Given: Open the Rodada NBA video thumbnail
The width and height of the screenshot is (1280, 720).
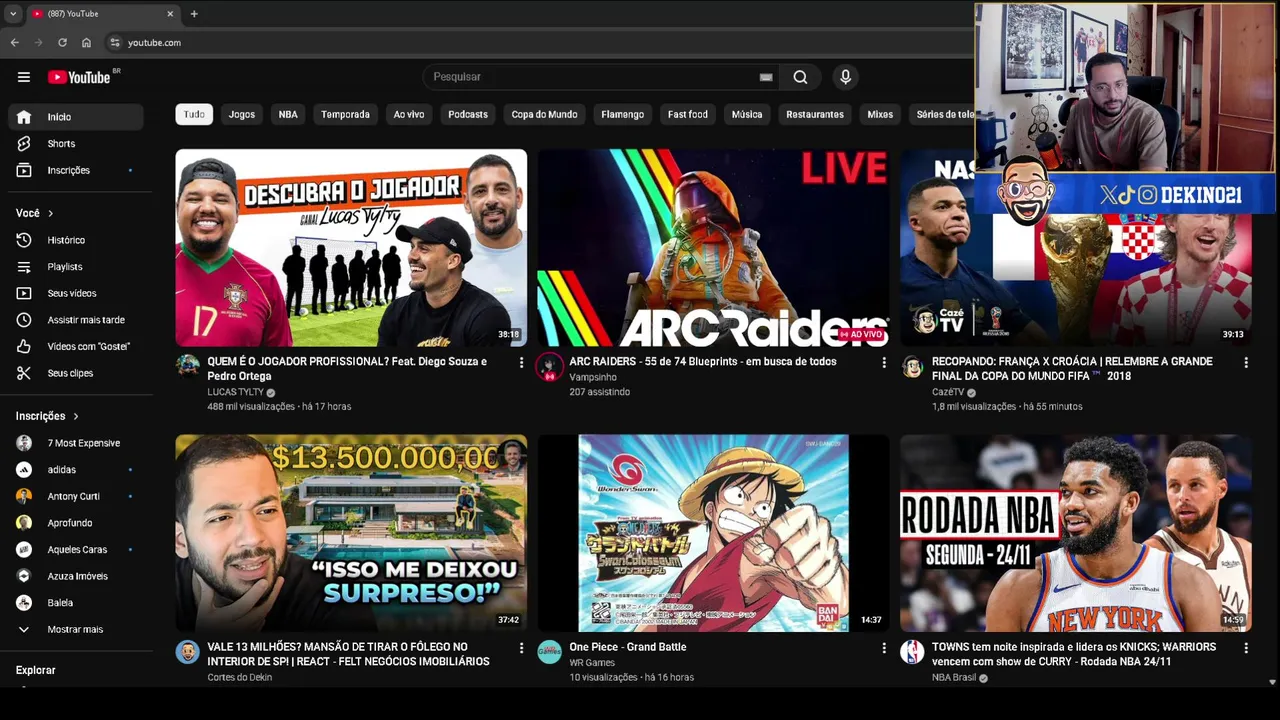Looking at the screenshot, I should click(1076, 533).
